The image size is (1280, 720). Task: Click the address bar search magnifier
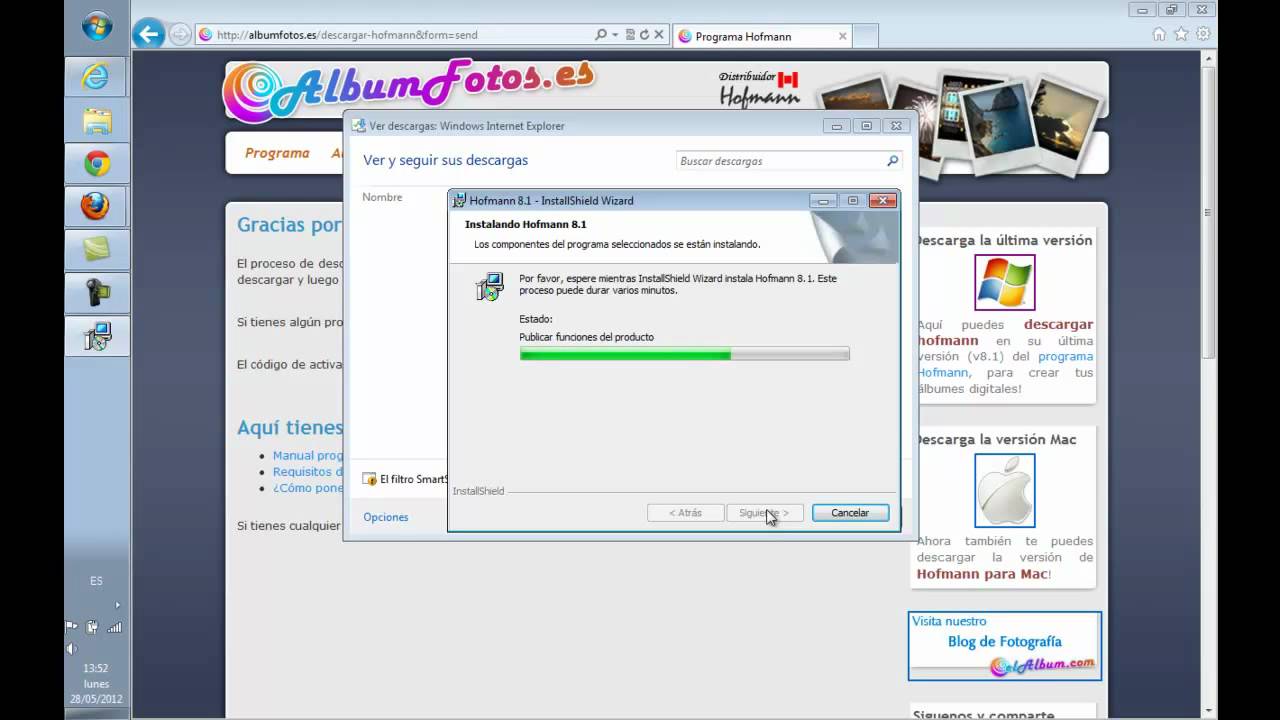pos(600,35)
